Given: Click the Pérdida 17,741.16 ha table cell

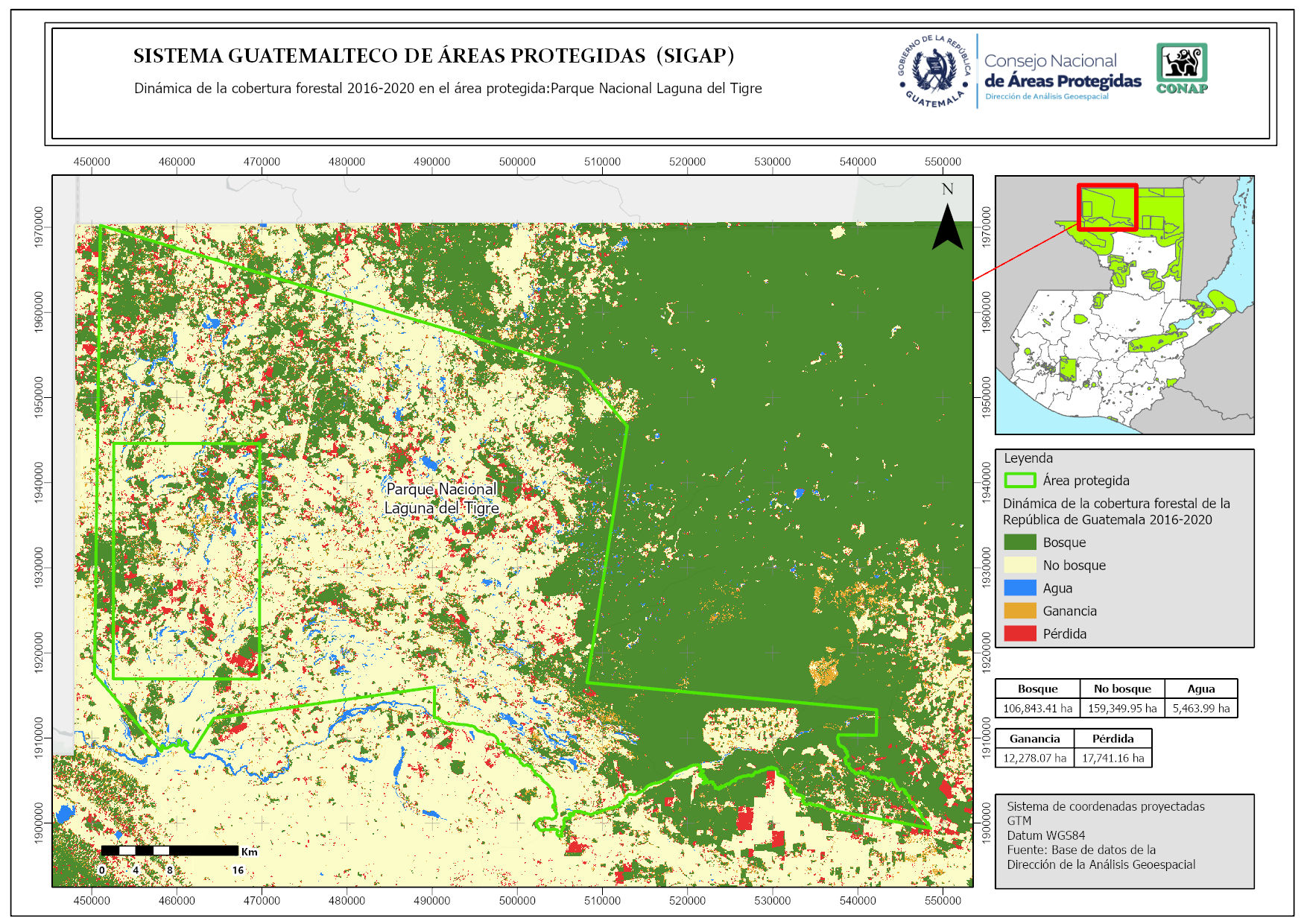Looking at the screenshot, I should [x=1113, y=758].
